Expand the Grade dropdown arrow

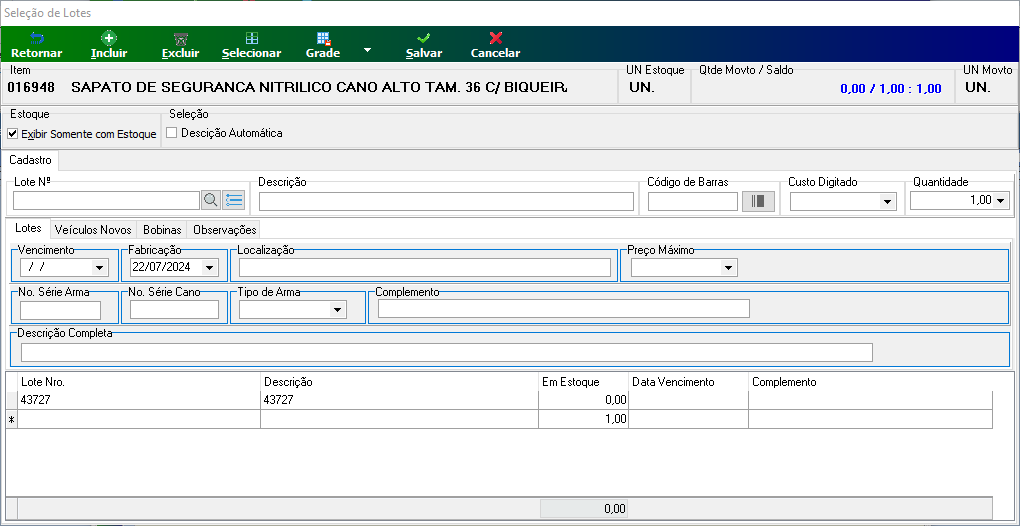point(367,50)
